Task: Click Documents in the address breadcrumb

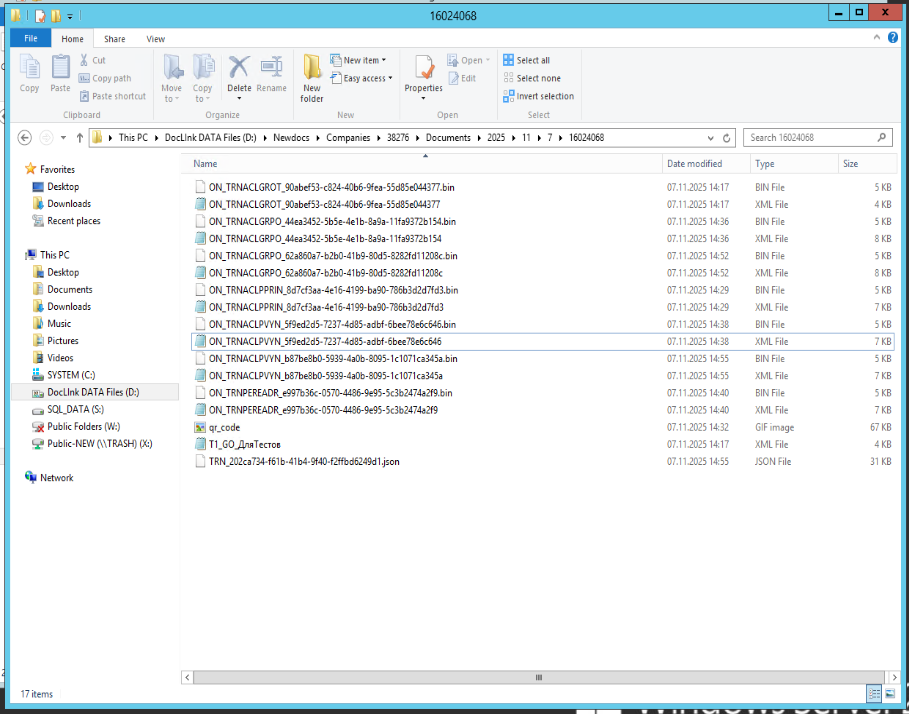Action: 448,138
